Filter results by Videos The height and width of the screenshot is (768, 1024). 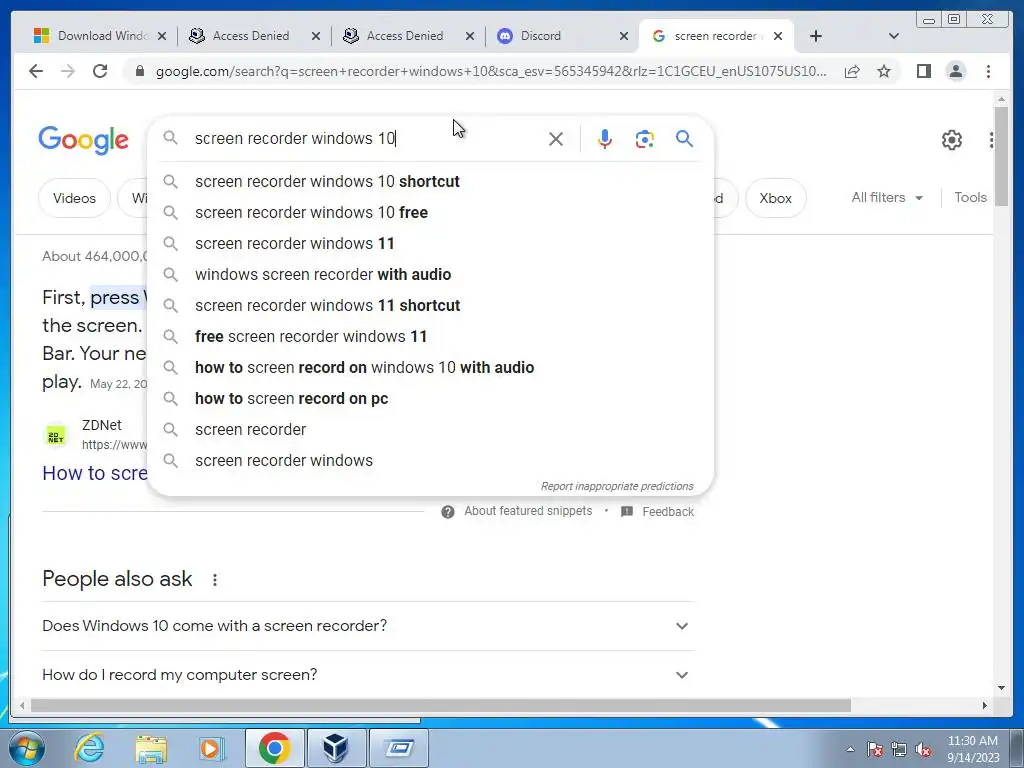click(74, 198)
